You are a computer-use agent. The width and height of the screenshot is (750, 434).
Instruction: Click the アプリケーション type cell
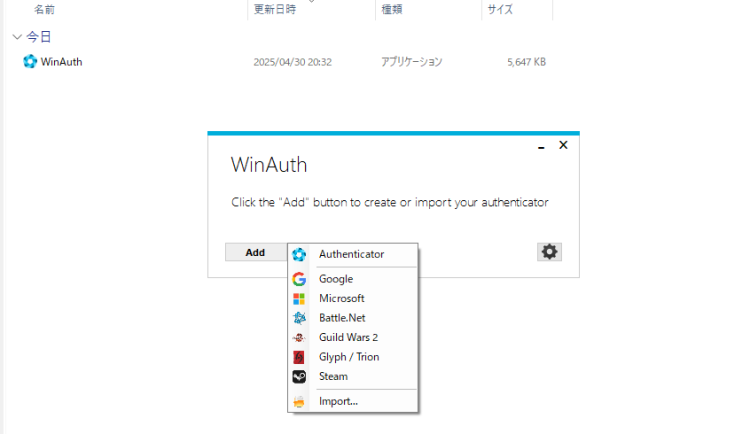pyautogui.click(x=412, y=62)
